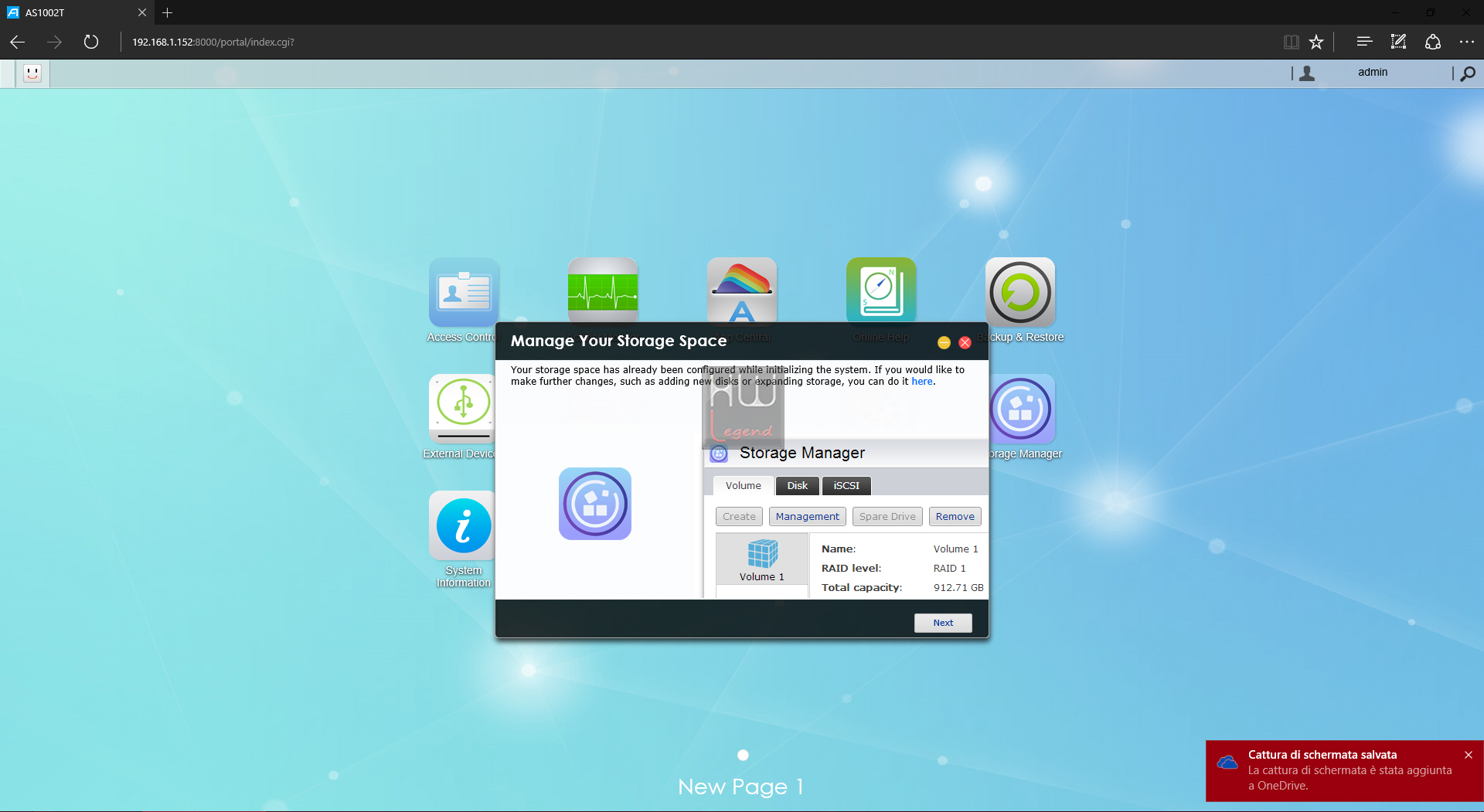Switch to the Disk tab
Image resolution: width=1484 pixels, height=812 pixels.
(x=797, y=485)
